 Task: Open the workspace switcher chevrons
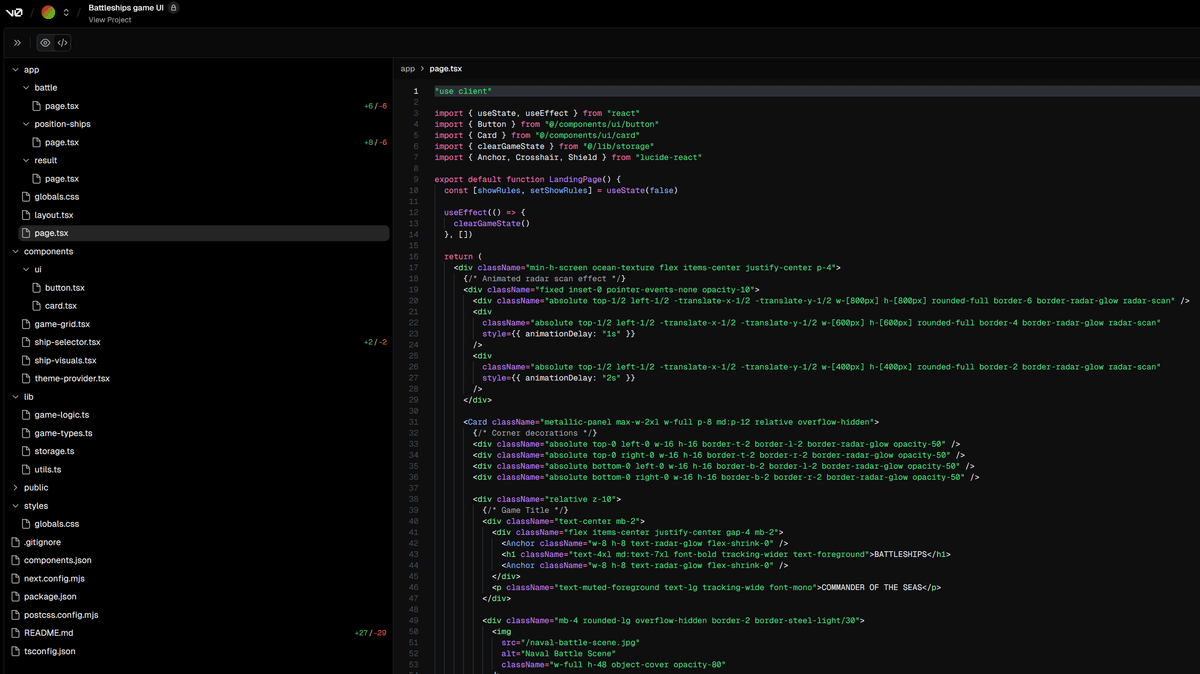coord(66,12)
